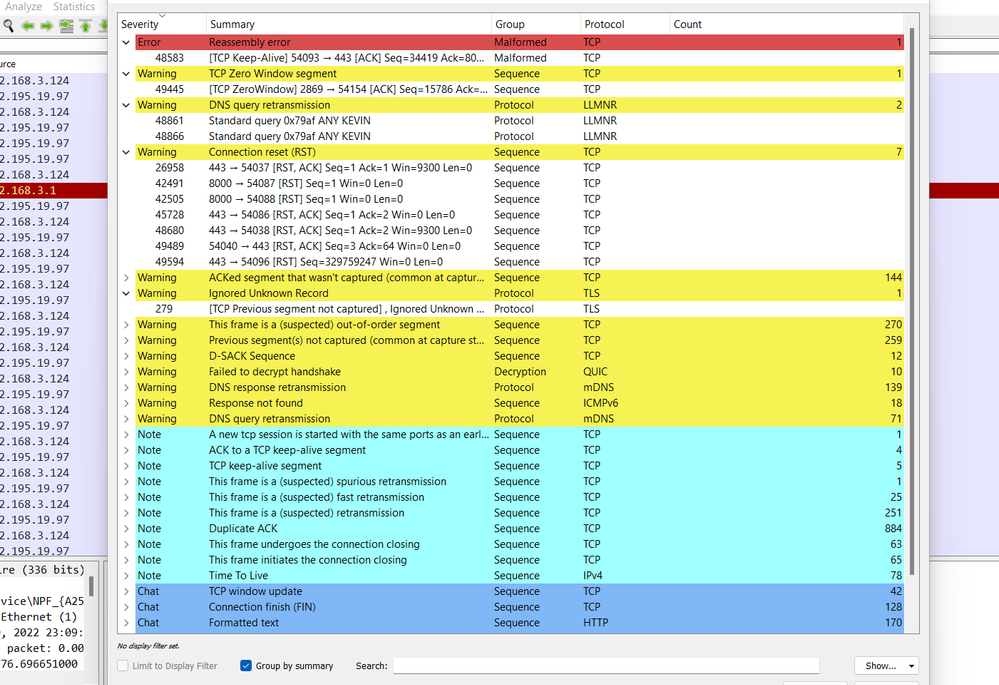
Task: Expand frame undergoes the connection closing
Action: pos(126,545)
